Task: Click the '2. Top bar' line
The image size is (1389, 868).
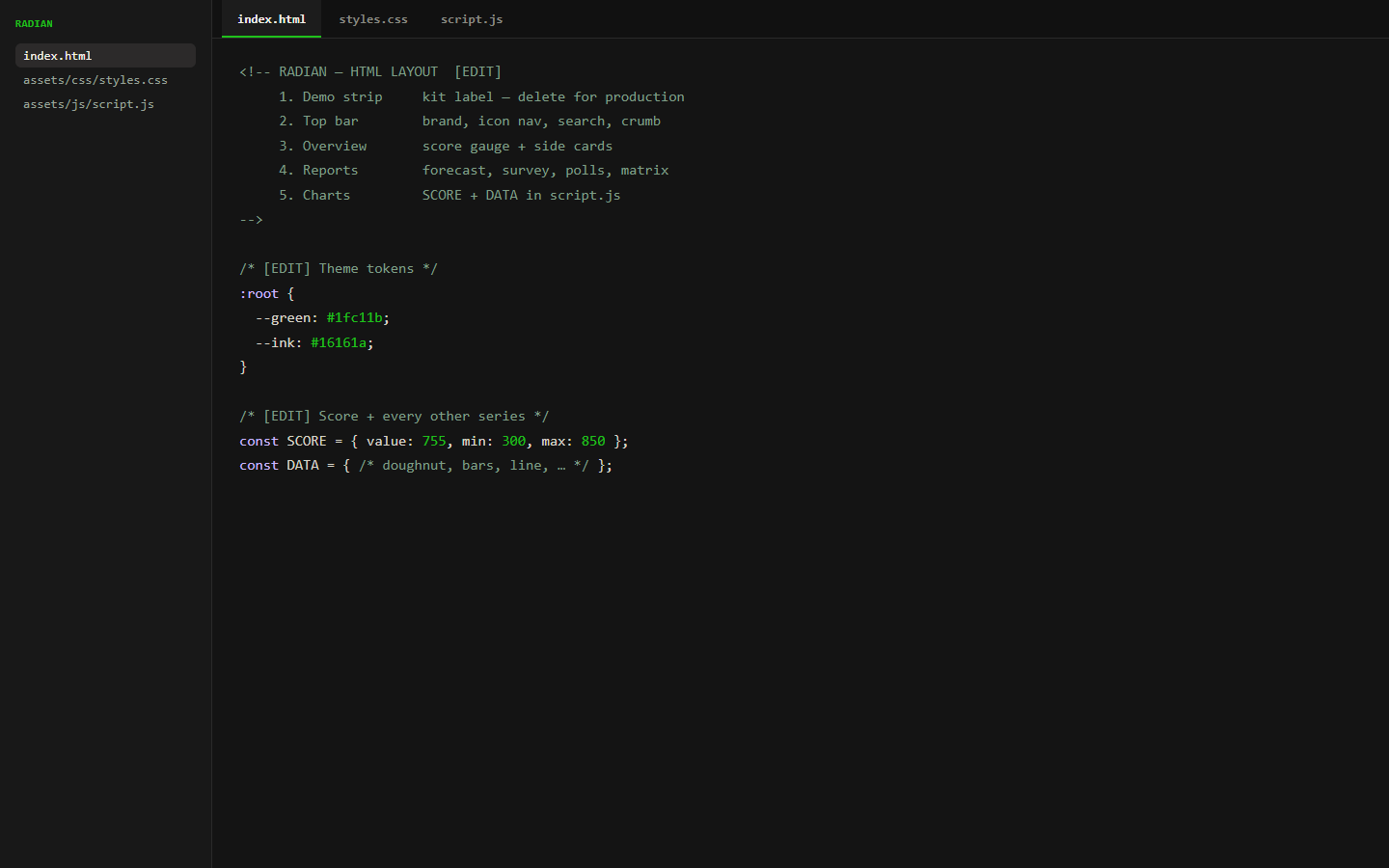Action: [x=318, y=121]
